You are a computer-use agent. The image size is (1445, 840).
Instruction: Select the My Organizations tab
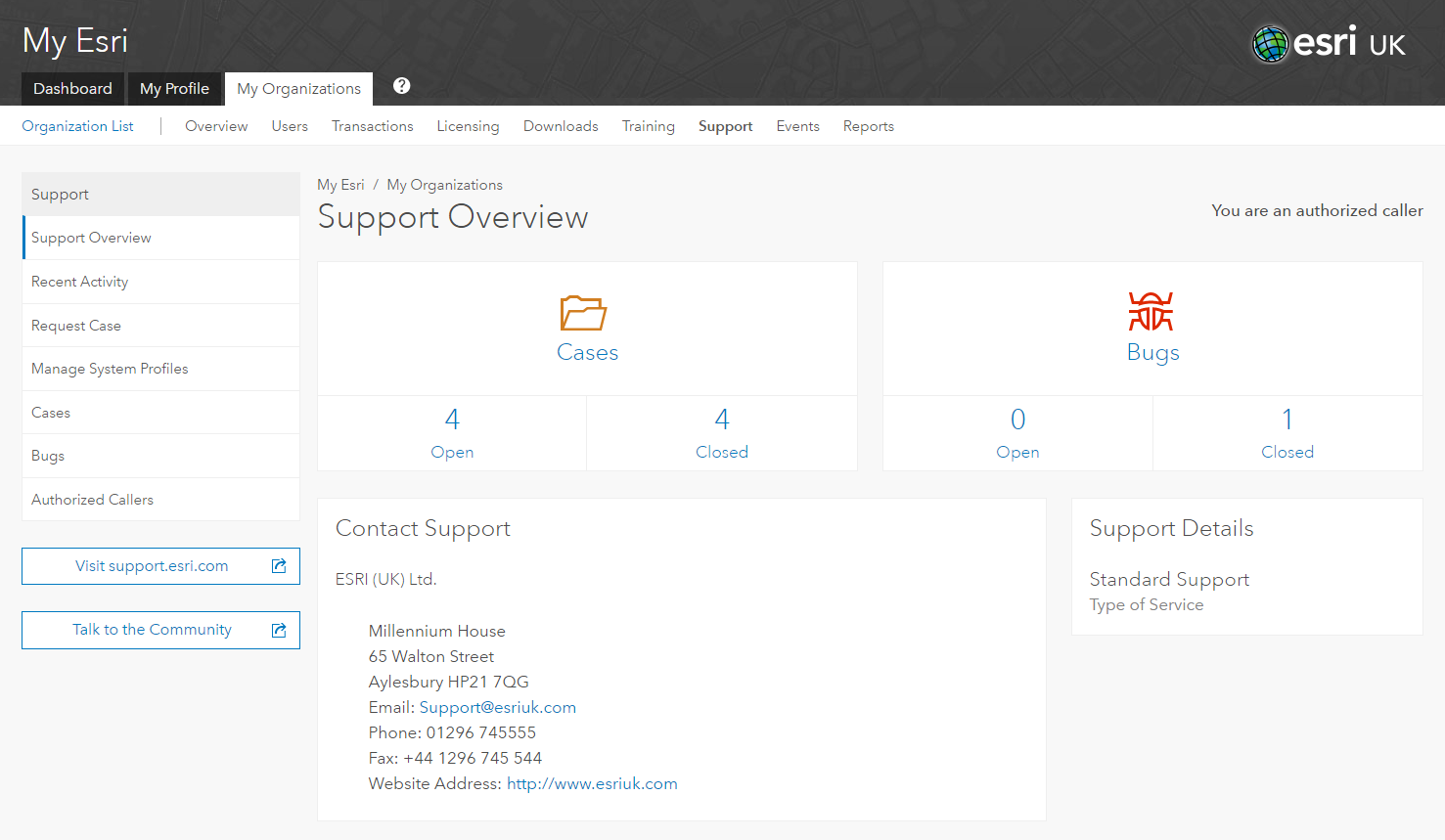click(x=298, y=89)
